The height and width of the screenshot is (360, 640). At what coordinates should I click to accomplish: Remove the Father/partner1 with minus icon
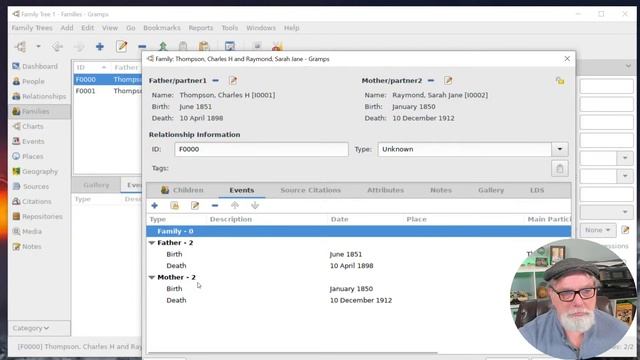(216, 80)
